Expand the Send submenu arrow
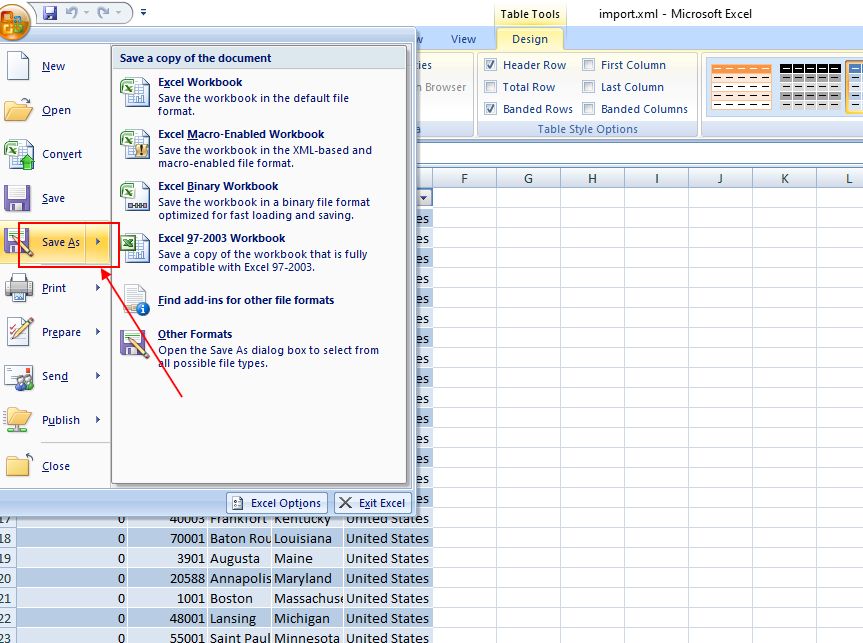863x643 pixels. (98, 375)
